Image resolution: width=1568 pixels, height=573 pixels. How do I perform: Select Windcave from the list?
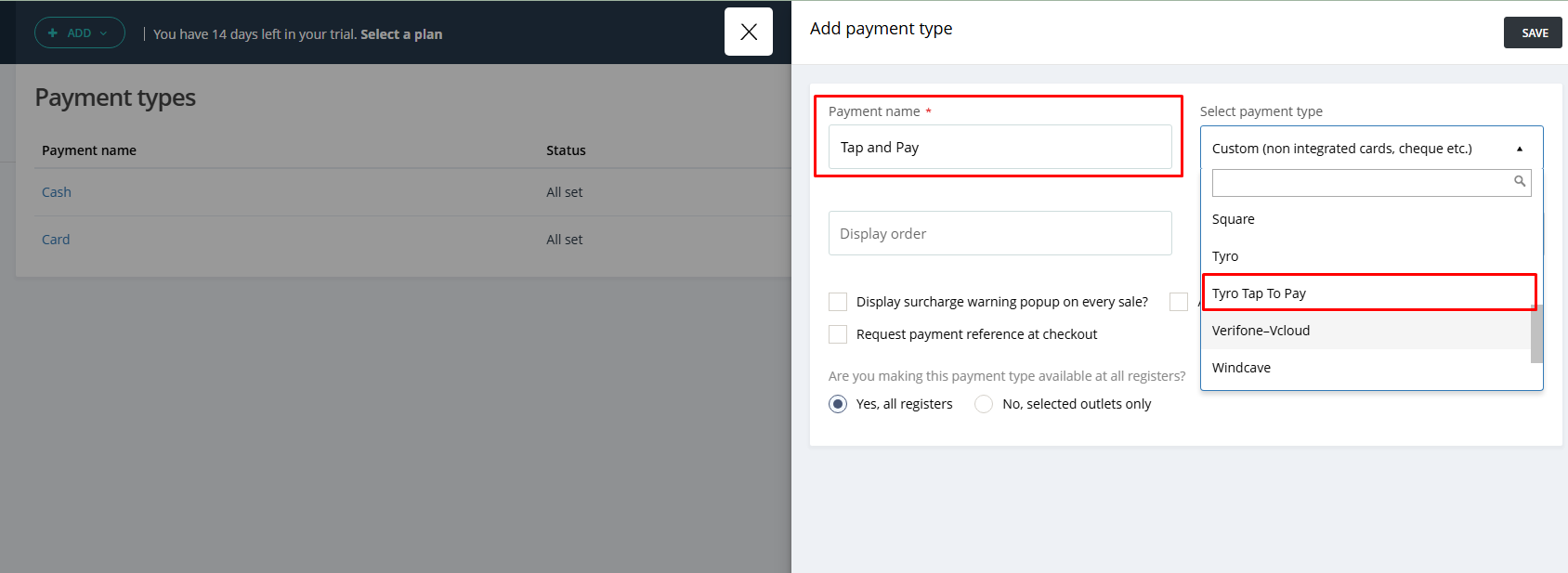1241,368
